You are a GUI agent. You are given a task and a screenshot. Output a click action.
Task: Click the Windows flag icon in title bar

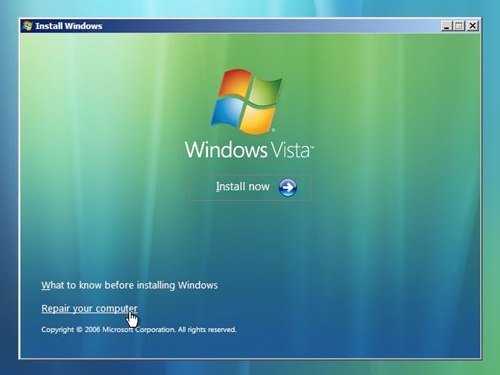point(28,26)
